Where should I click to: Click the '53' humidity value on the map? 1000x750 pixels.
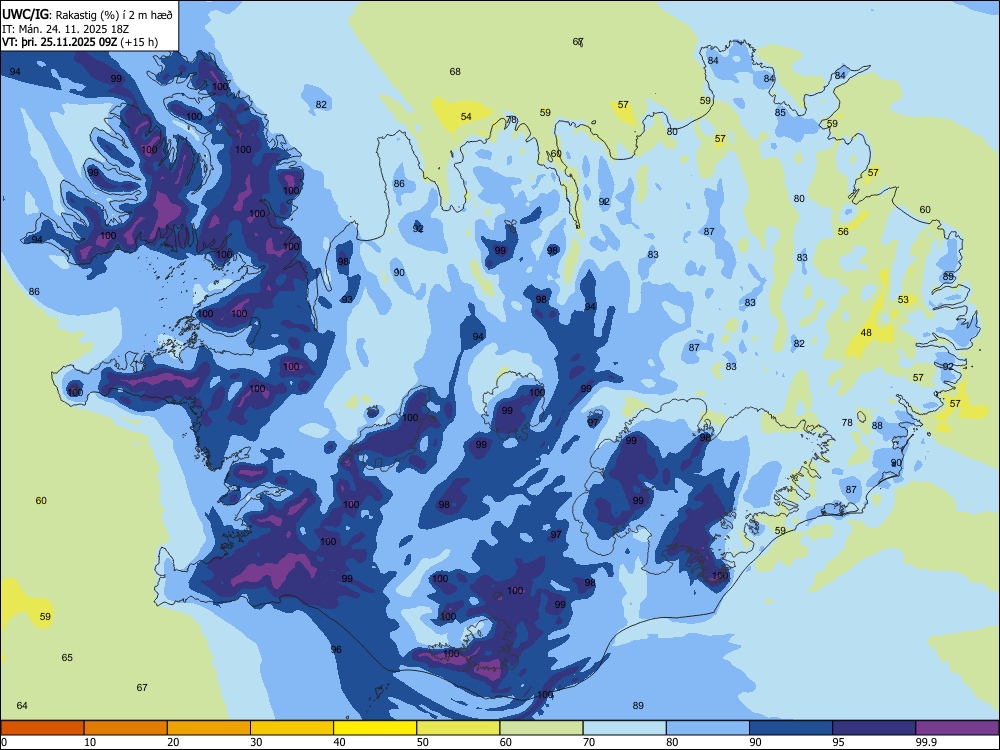pyautogui.click(x=903, y=299)
